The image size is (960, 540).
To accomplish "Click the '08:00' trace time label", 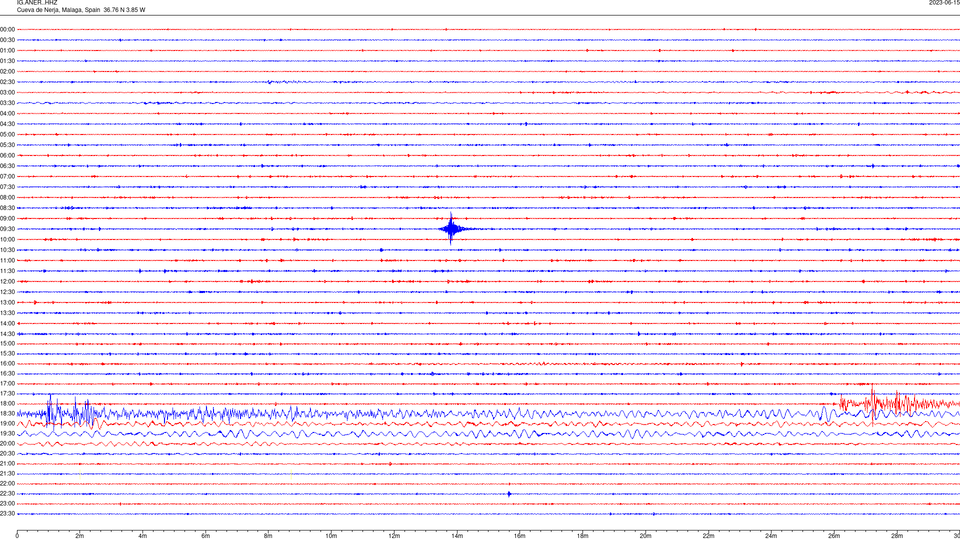I will (7, 197).
